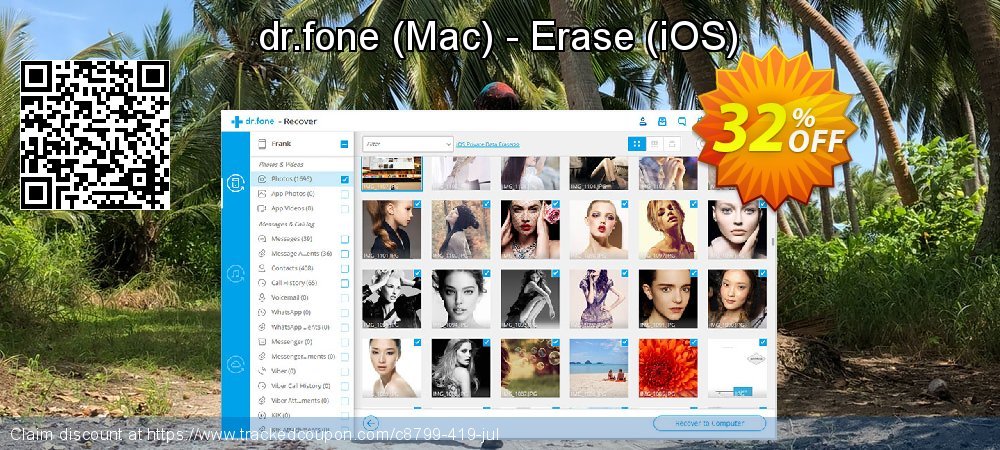Screen dimensions: 1000x450
Task: Toggle the select-all checkbox next to Frank
Action: point(344,144)
